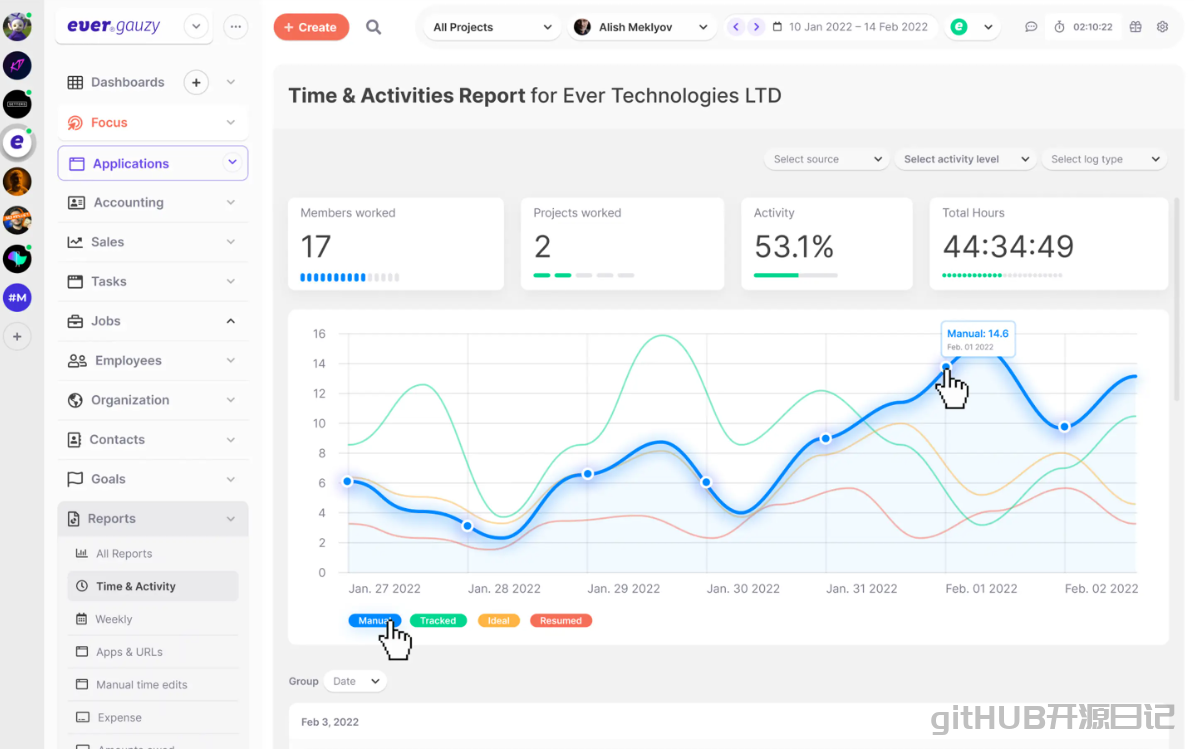The height and width of the screenshot is (749, 1194).
Task: Expand the ever.gauzy logo dropdown chevron
Action: click(196, 27)
